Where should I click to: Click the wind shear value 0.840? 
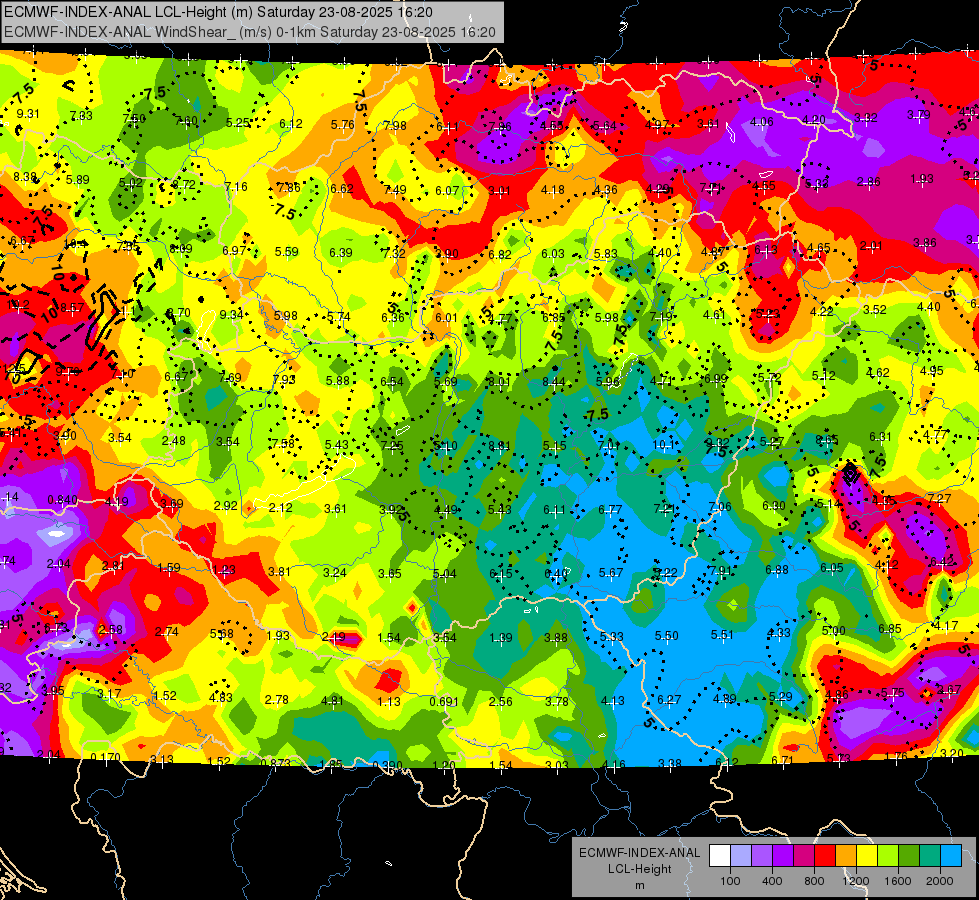(x=62, y=500)
